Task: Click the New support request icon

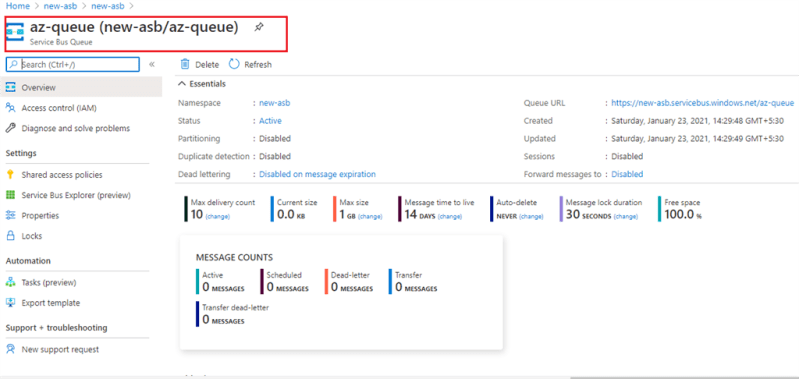Action: tap(10, 349)
